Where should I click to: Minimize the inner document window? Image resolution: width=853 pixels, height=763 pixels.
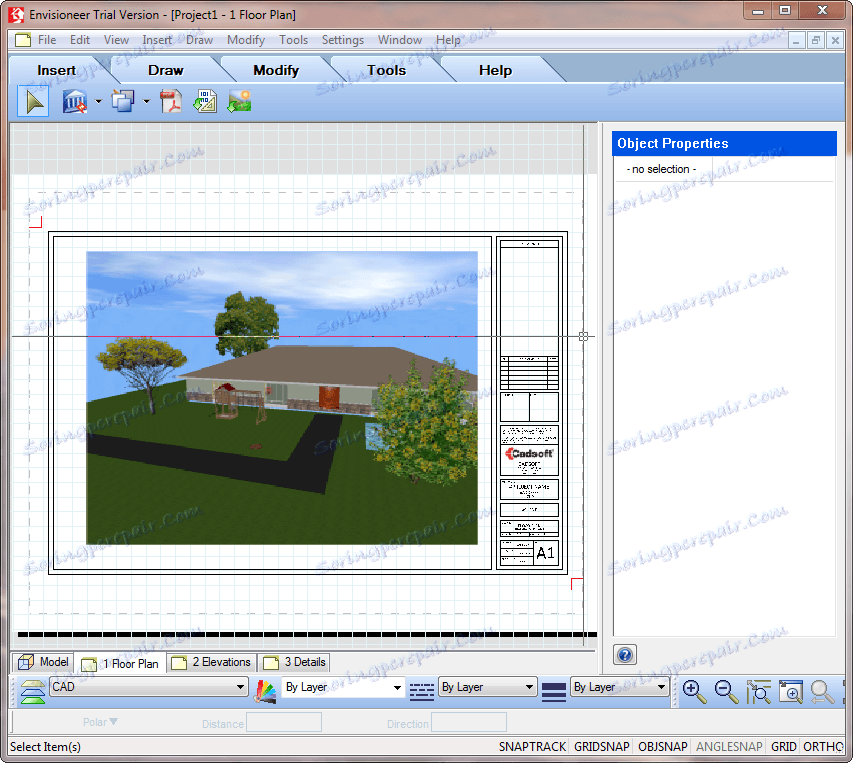click(x=796, y=40)
